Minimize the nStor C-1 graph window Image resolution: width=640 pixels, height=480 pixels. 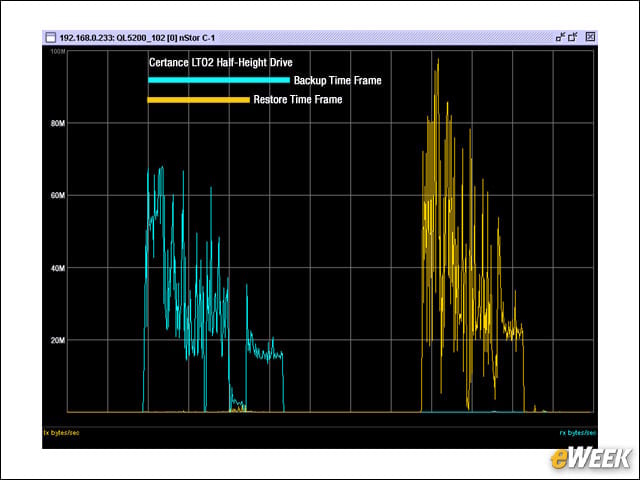click(560, 37)
